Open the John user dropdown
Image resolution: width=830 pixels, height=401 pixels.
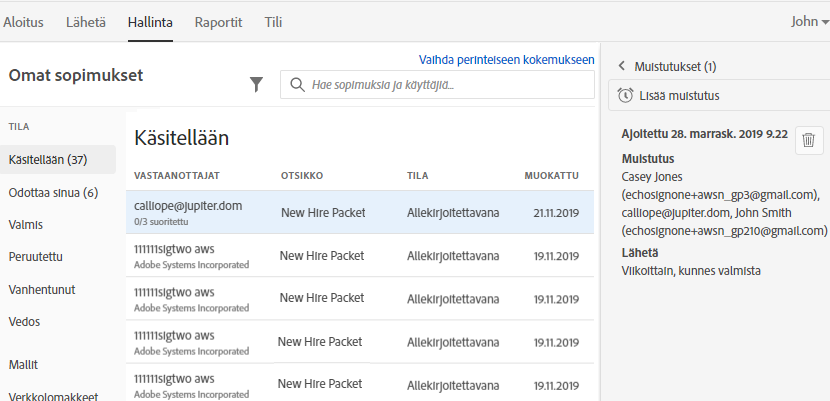pos(802,21)
